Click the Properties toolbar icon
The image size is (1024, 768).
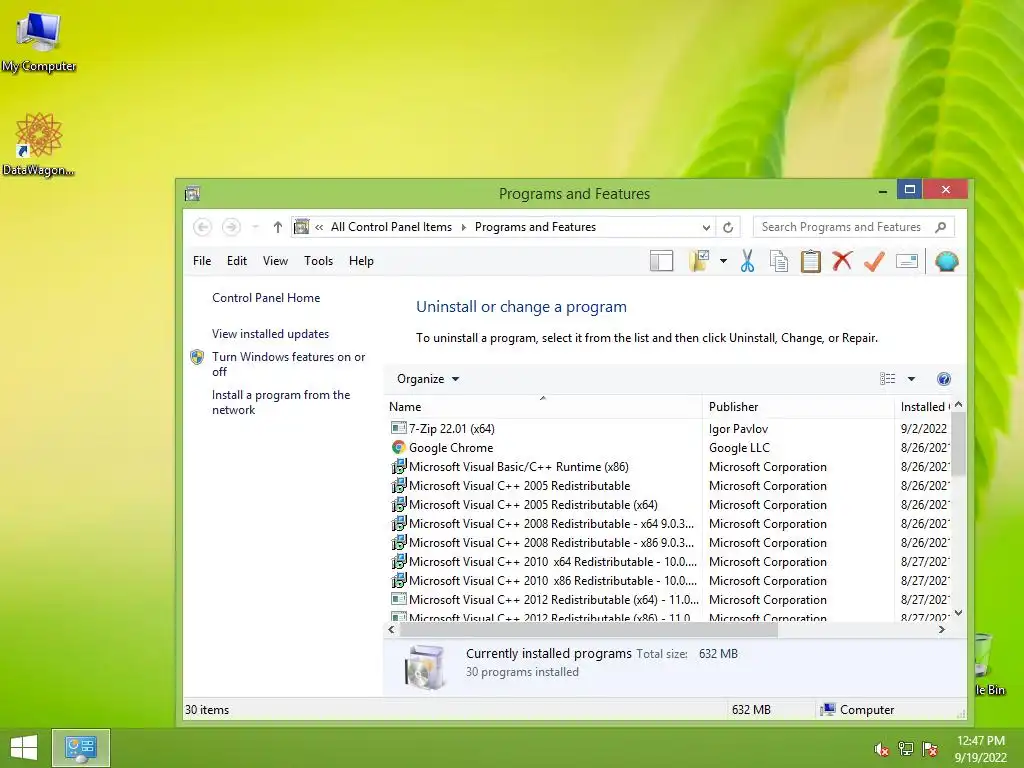[x=906, y=261]
